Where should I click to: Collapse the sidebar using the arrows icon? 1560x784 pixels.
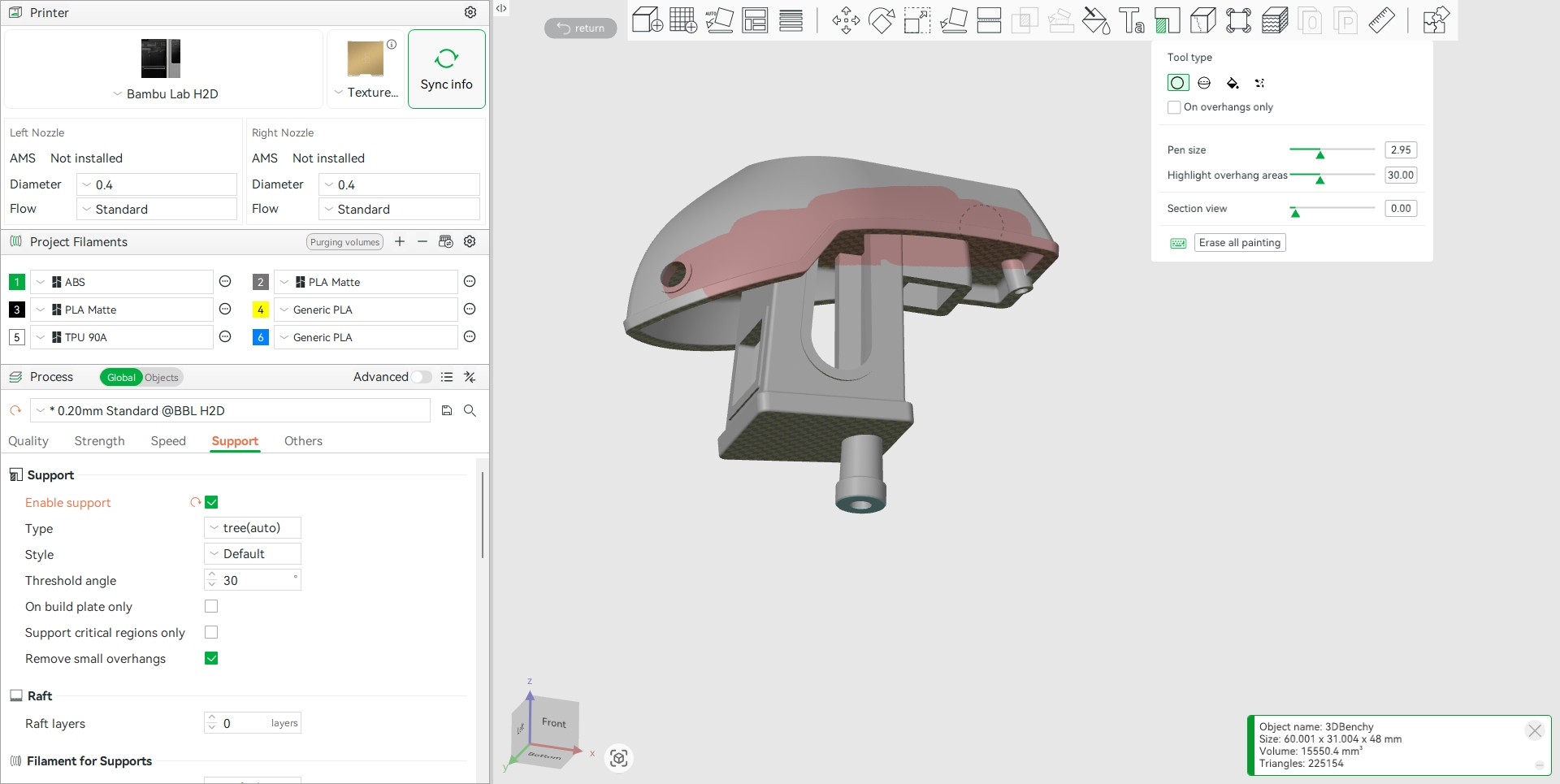coord(501,8)
